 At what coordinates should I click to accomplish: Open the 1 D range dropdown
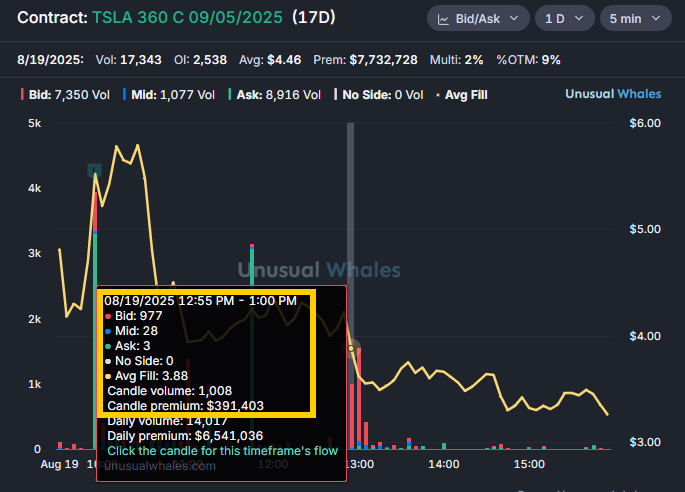(x=564, y=19)
